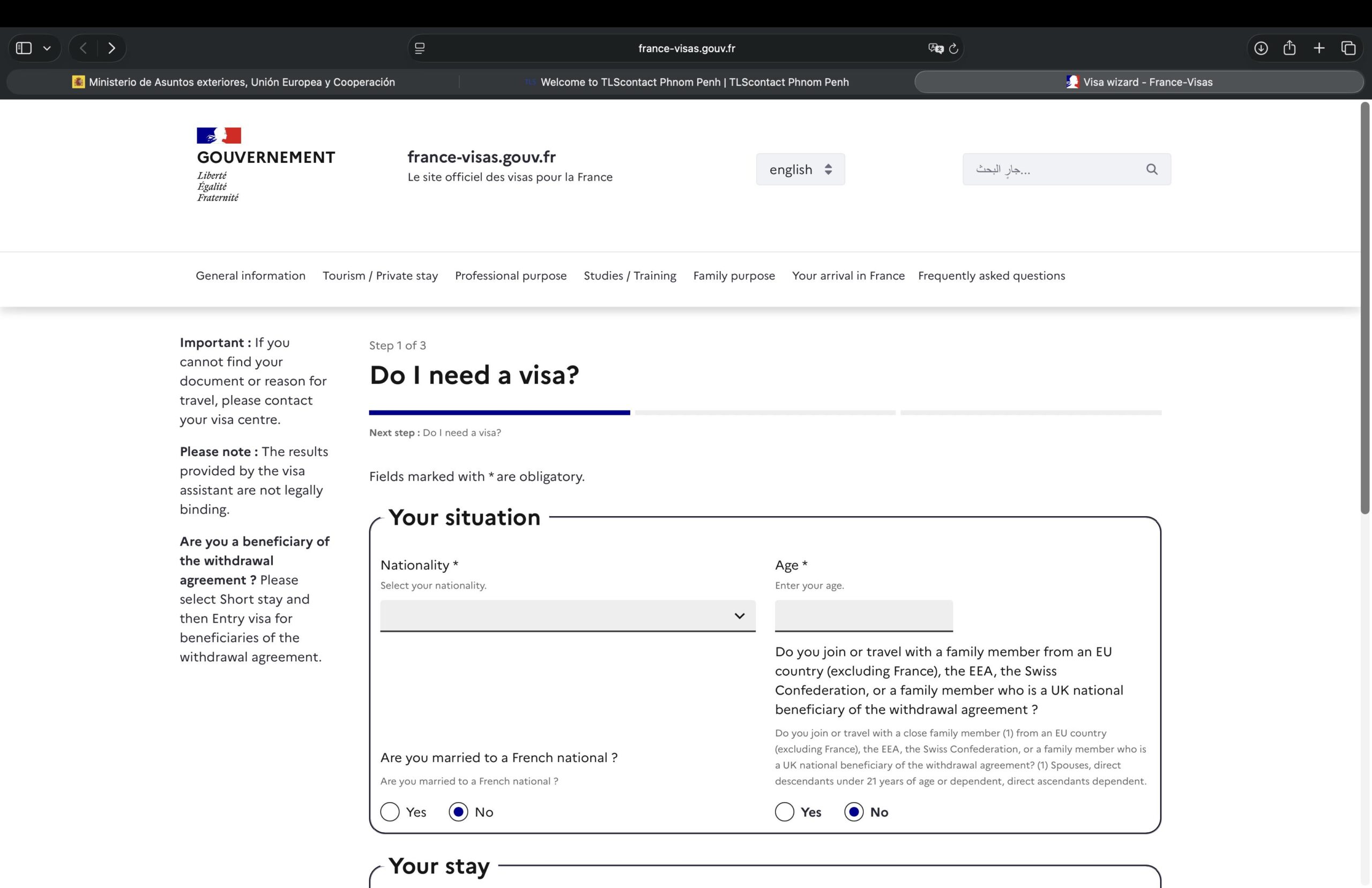Select No for married to French national

click(x=458, y=812)
